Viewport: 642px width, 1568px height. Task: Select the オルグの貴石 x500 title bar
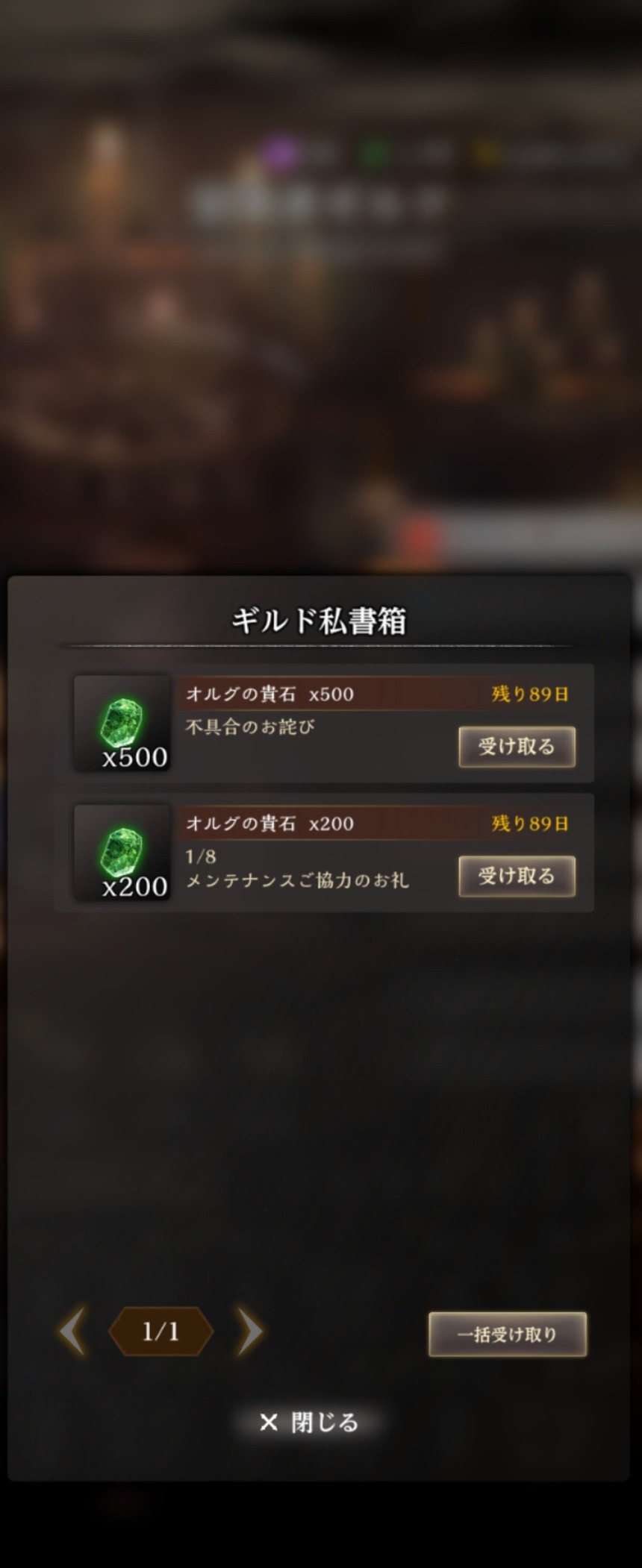coord(377,694)
